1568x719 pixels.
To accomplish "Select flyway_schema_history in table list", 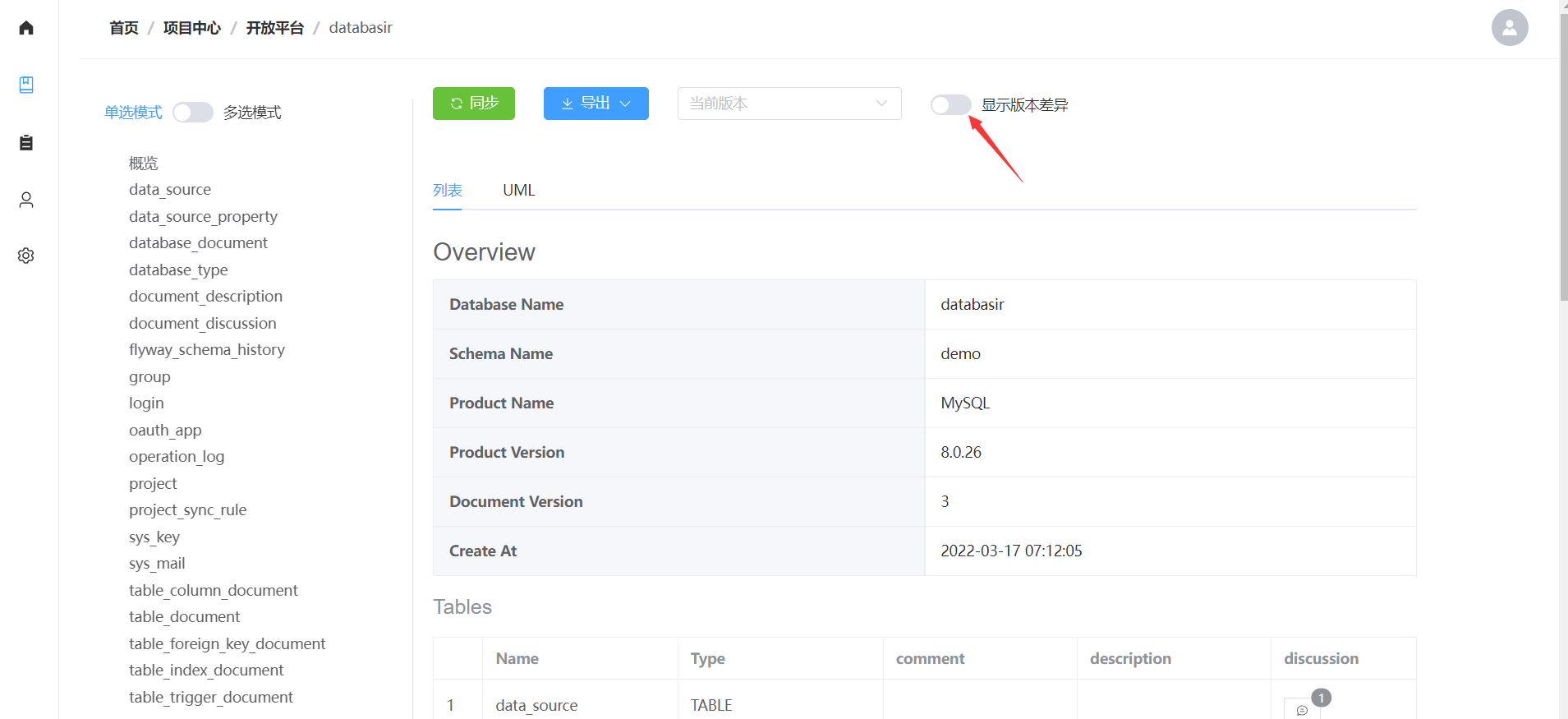I will click(x=206, y=349).
